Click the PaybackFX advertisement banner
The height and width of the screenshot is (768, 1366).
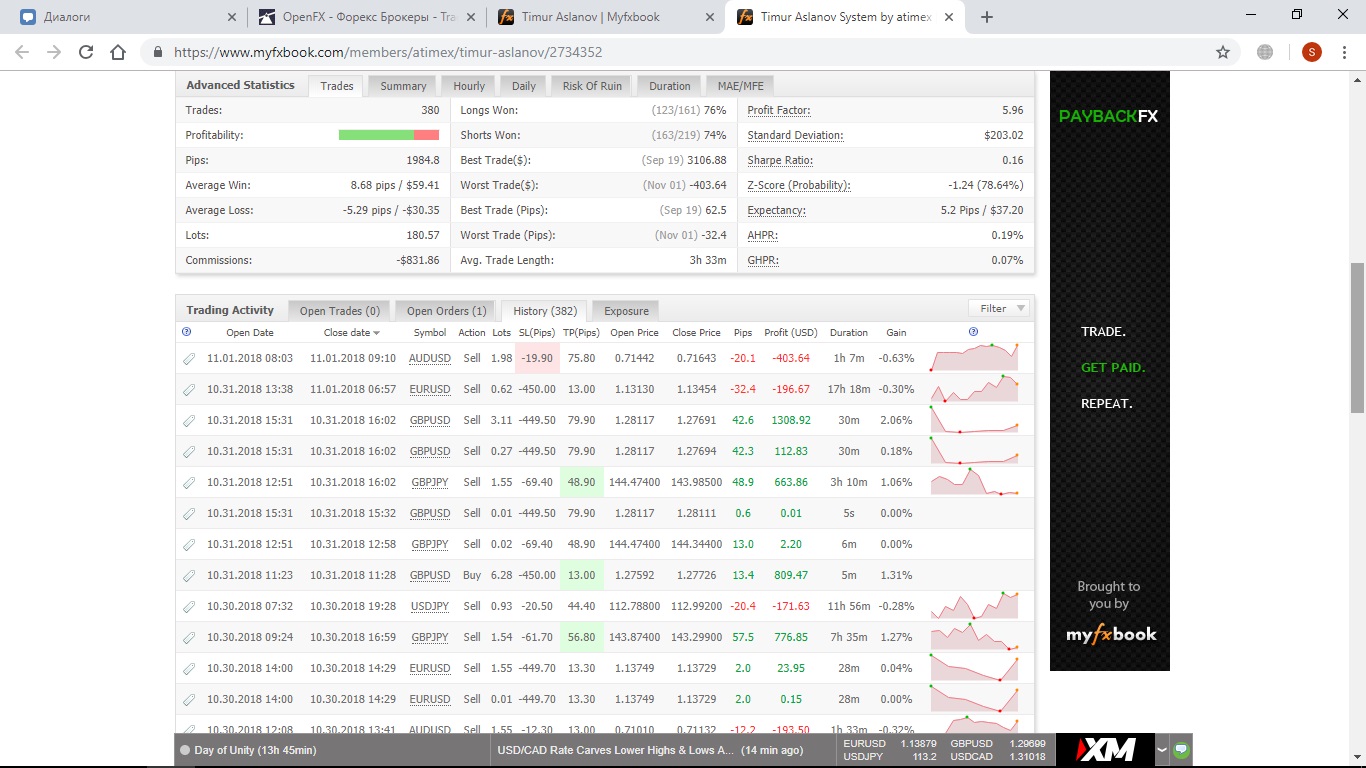1109,370
